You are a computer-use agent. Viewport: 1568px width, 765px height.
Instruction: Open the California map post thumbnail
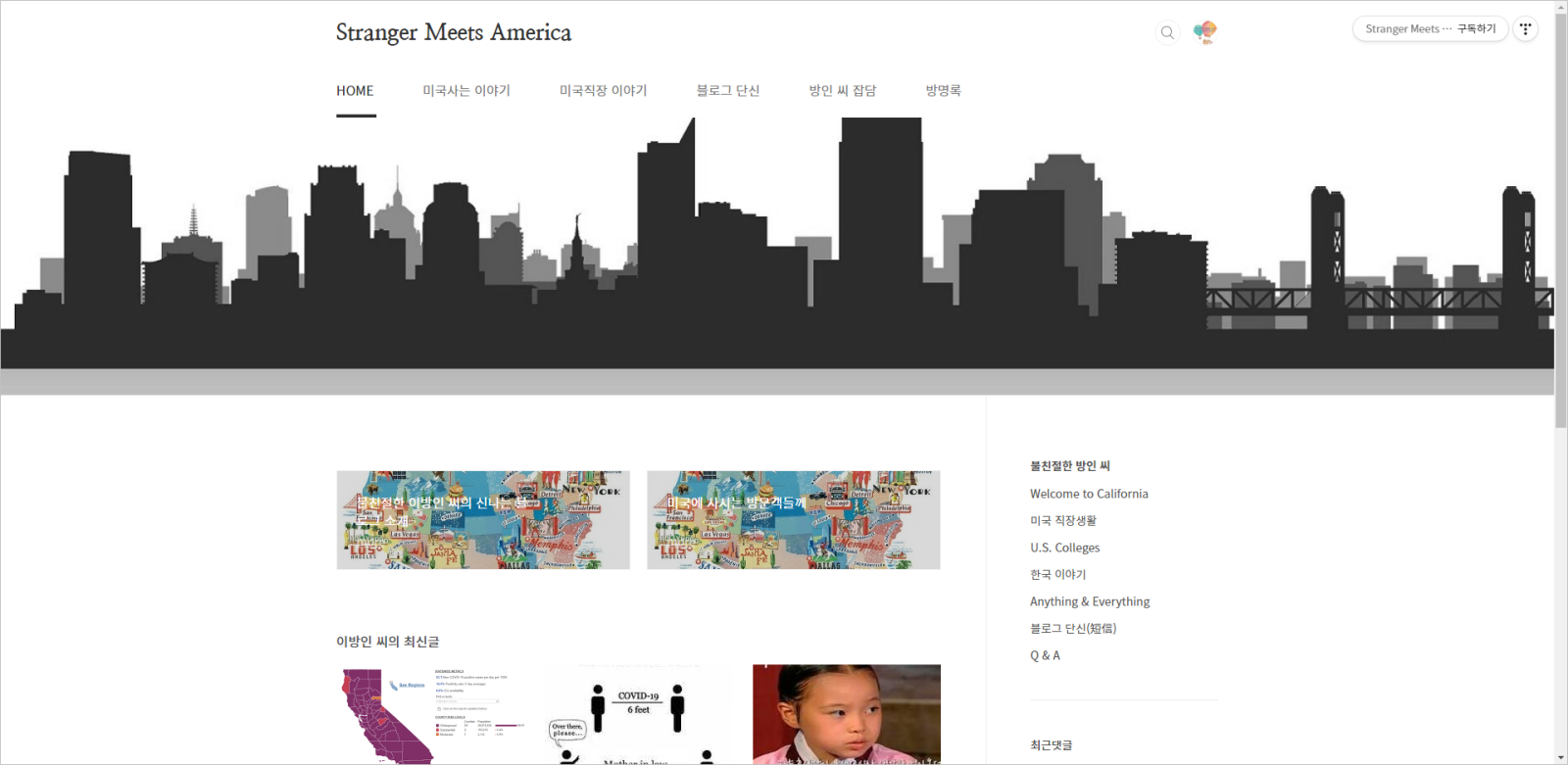coord(430,714)
